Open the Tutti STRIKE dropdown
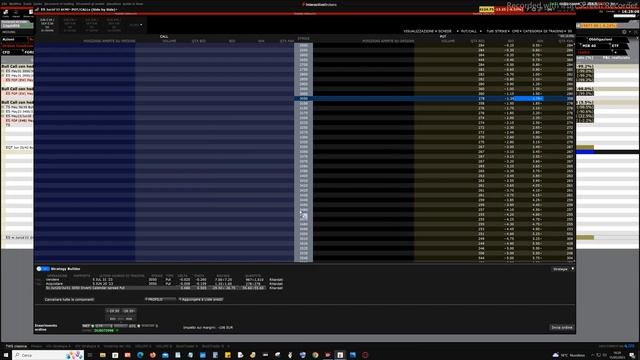Screen dimensions: 640x360 point(498,31)
